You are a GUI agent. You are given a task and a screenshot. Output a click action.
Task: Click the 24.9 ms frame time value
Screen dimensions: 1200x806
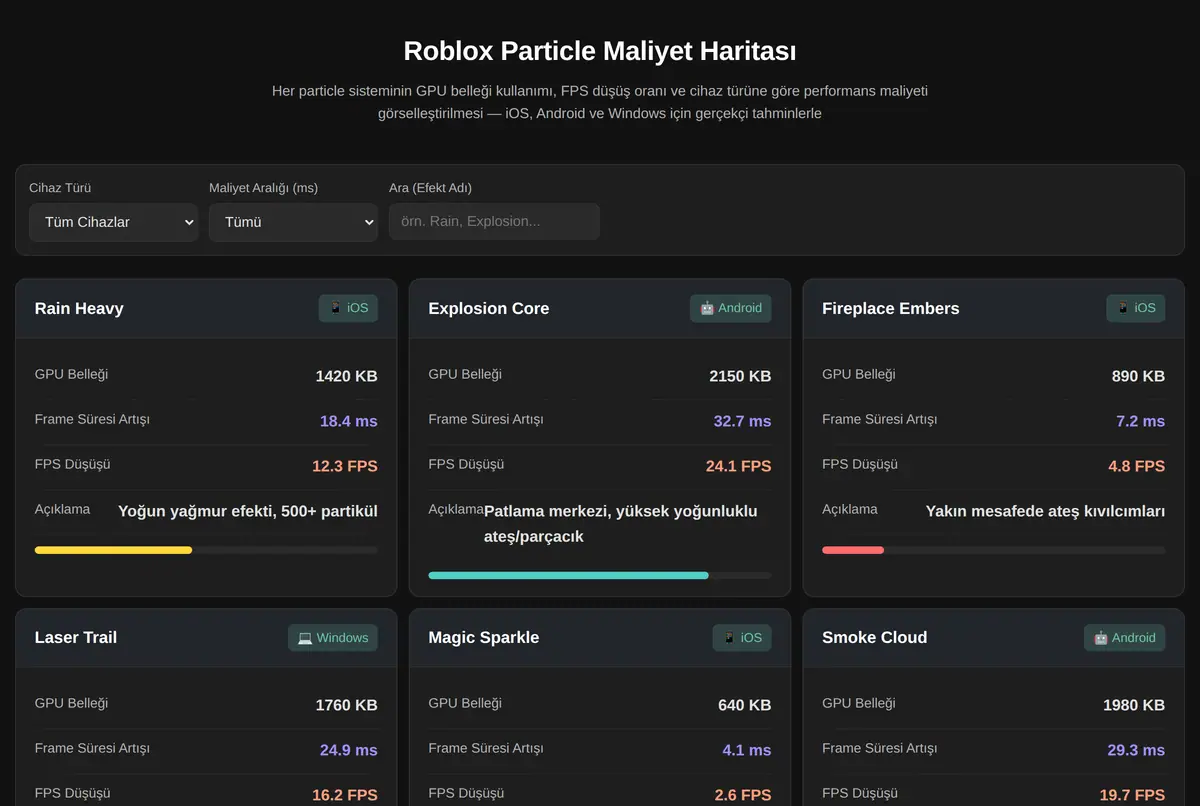pos(348,750)
